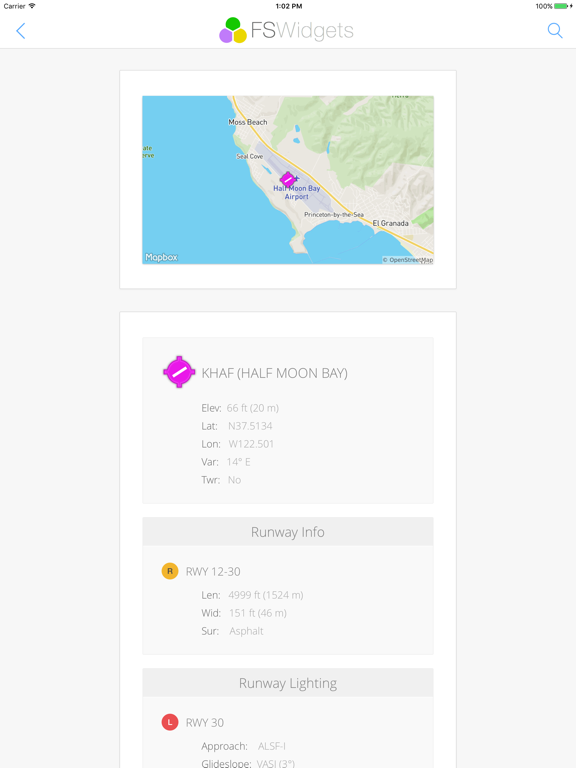Screen dimensions: 576x768
Task: Tap the Half Moon Bay Airport label
Action: (297, 192)
